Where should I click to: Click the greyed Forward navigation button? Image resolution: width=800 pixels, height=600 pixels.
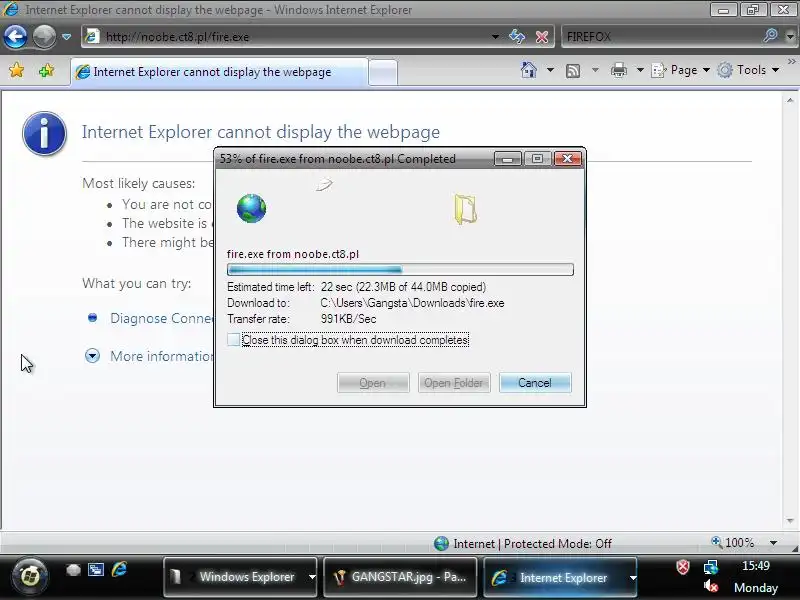pyautogui.click(x=44, y=36)
